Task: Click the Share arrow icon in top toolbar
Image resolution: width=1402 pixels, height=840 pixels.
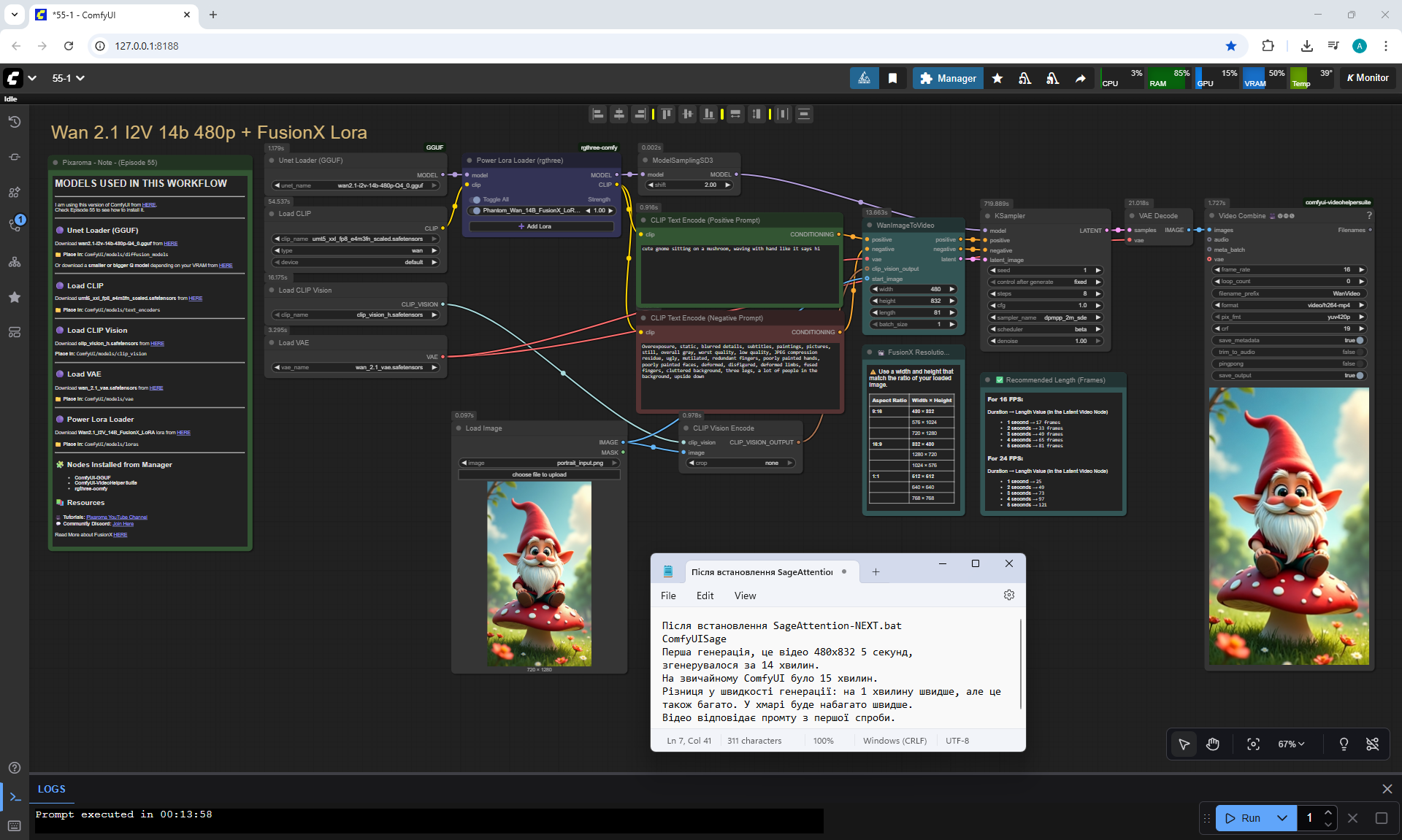Action: [x=1080, y=78]
